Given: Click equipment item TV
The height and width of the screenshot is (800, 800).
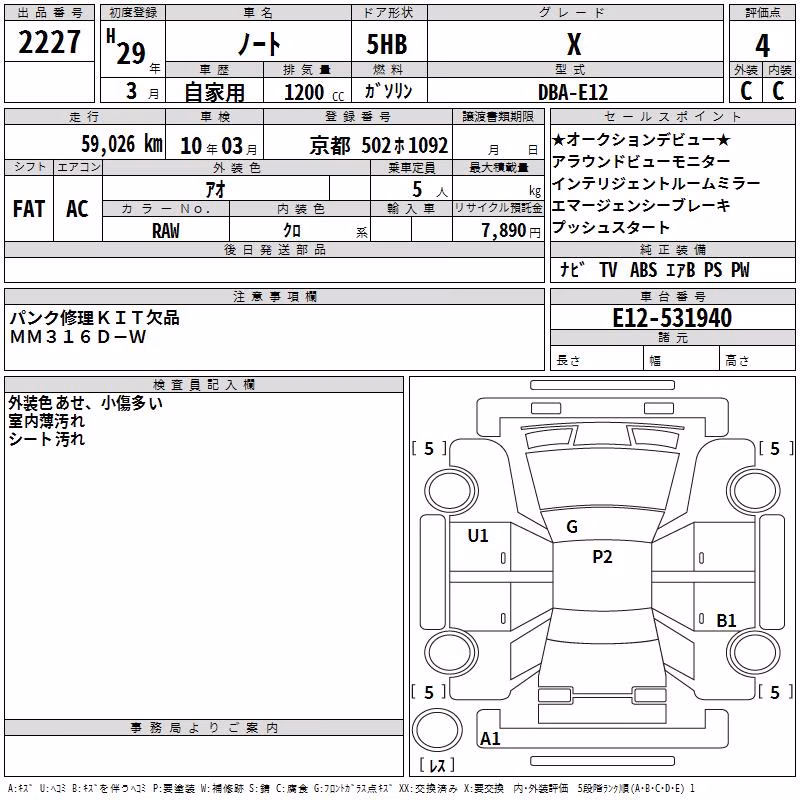Looking at the screenshot, I should (x=608, y=269).
